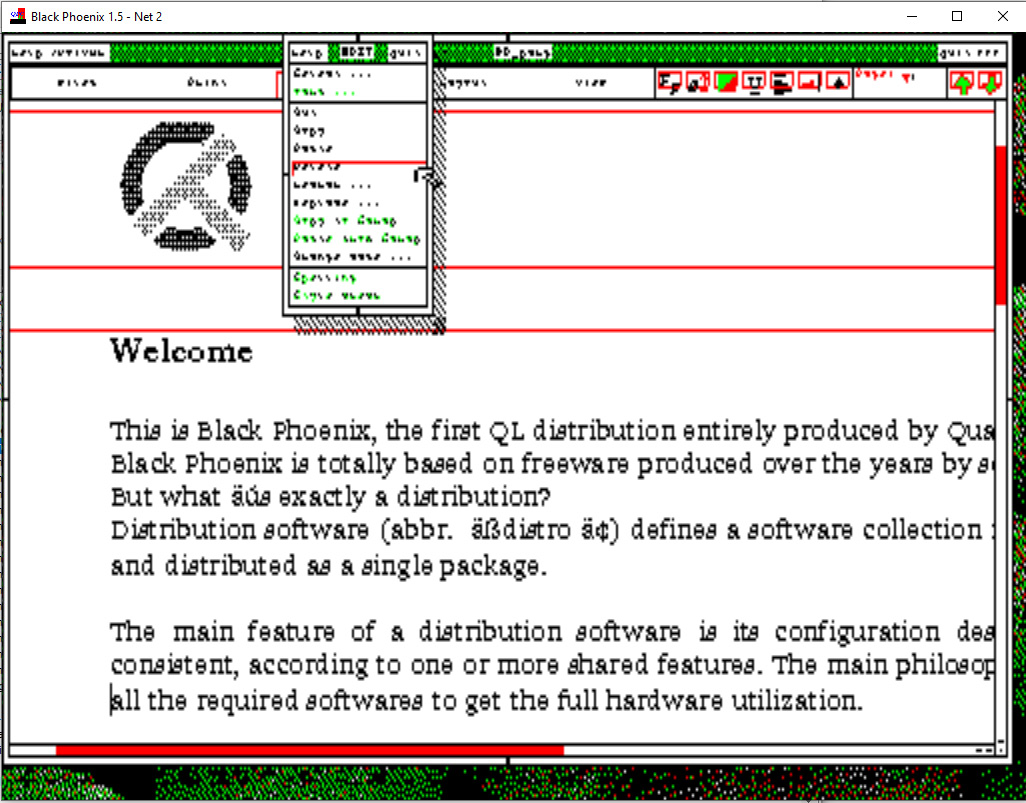Click the top-right corner window button
1026x803 pixels.
click(x=970, y=52)
